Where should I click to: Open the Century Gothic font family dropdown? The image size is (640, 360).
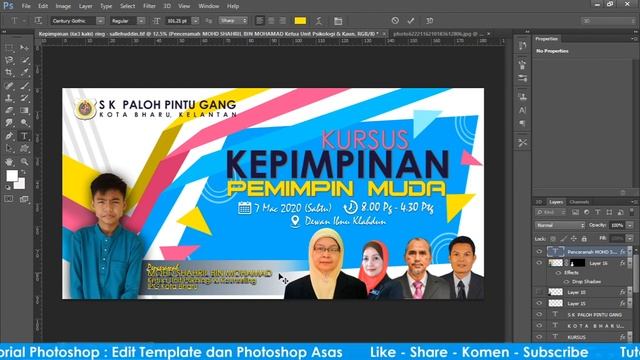click(x=100, y=20)
